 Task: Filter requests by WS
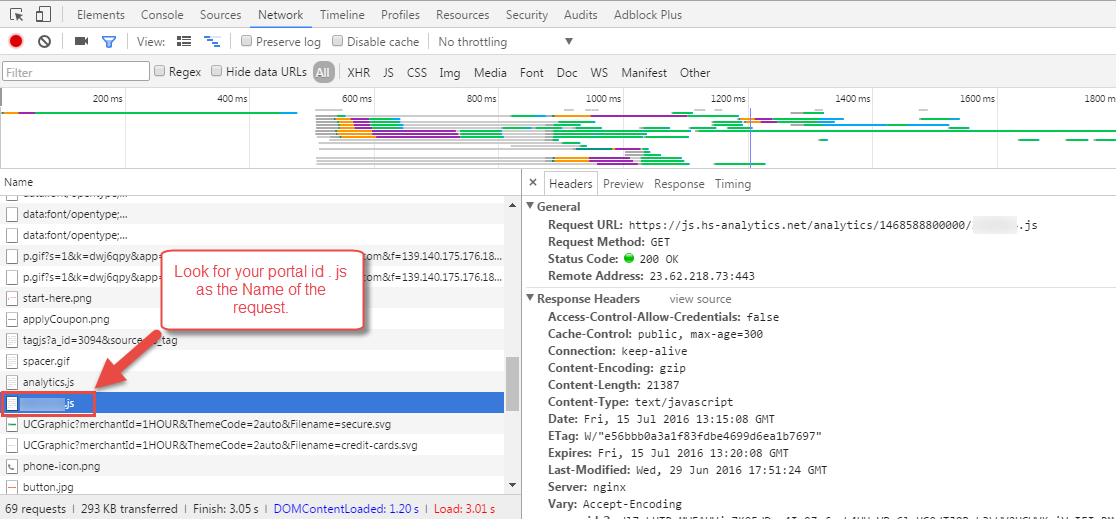click(x=599, y=73)
